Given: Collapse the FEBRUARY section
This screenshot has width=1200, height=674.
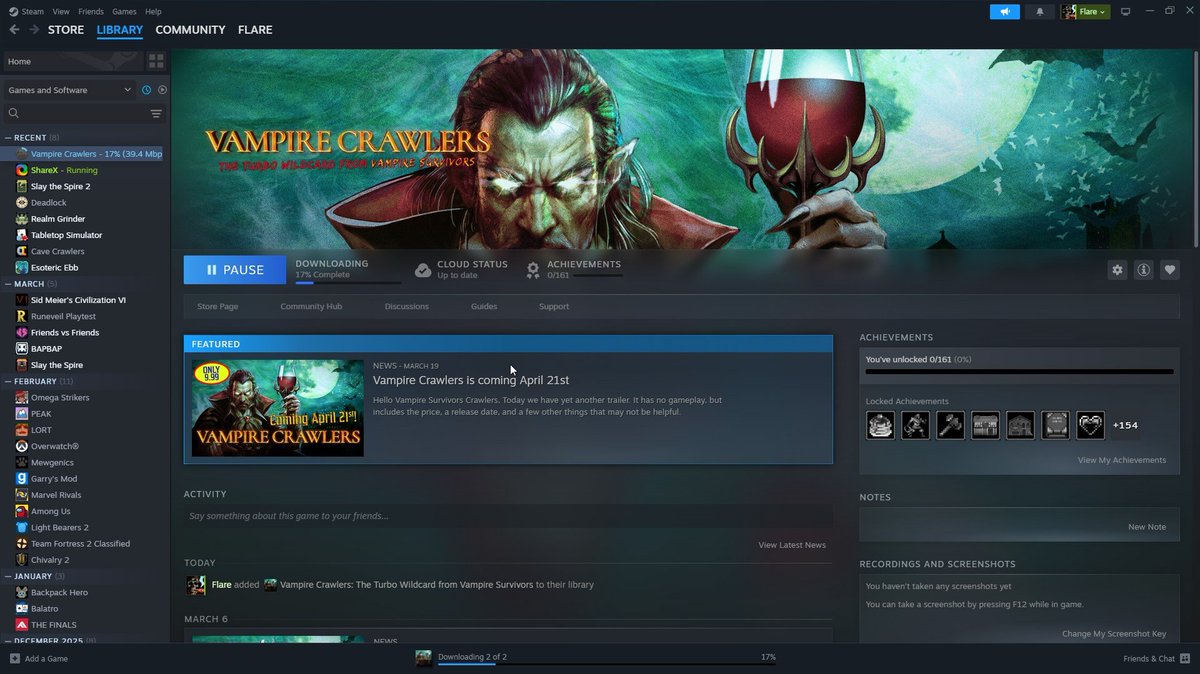Looking at the screenshot, I should (x=8, y=381).
